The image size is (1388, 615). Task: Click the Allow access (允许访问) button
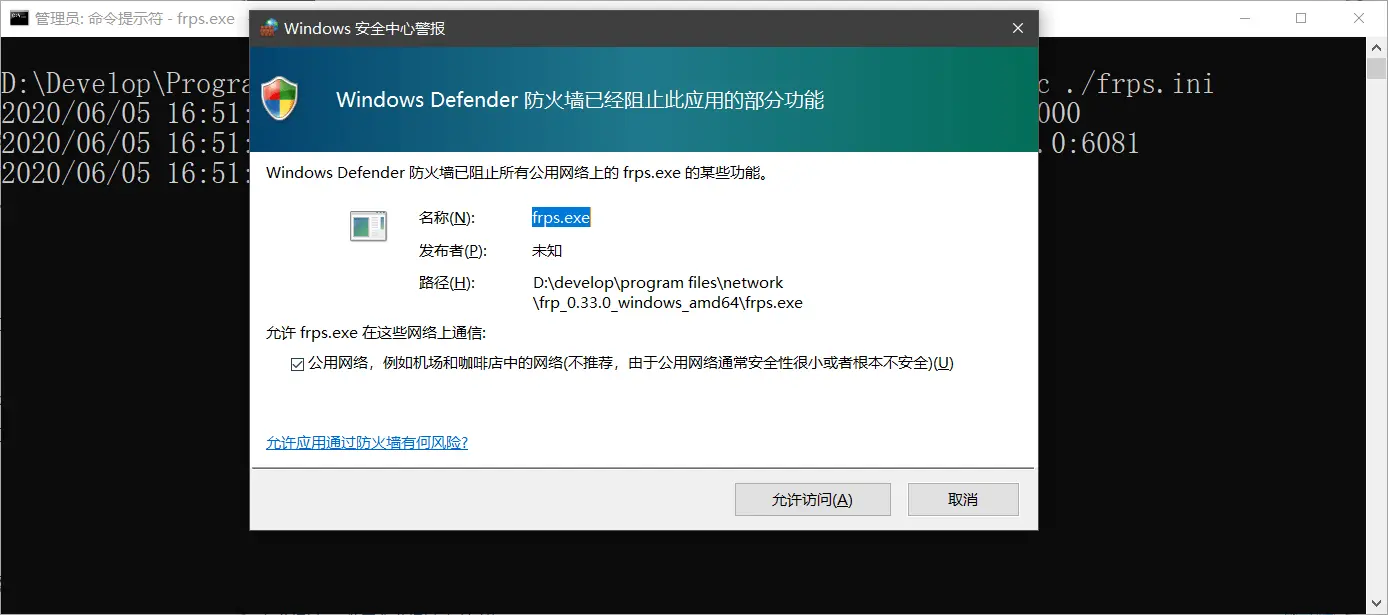[812, 499]
